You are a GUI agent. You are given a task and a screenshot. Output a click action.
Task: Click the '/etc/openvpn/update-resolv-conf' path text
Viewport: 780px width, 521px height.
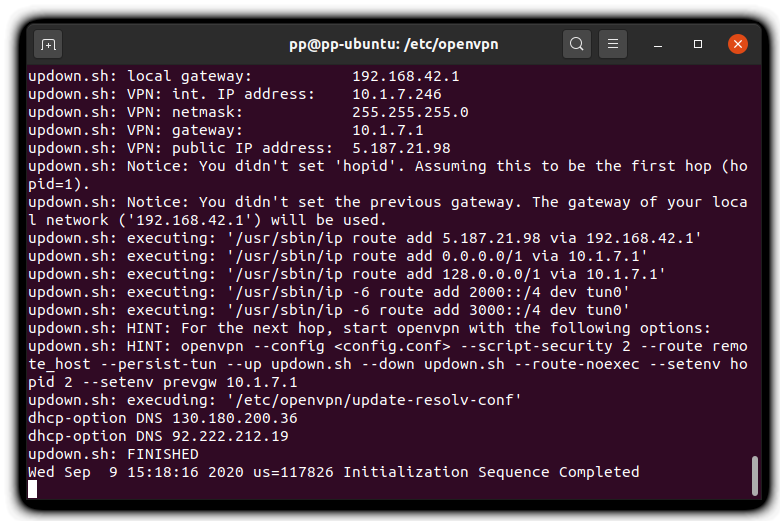tap(374, 400)
